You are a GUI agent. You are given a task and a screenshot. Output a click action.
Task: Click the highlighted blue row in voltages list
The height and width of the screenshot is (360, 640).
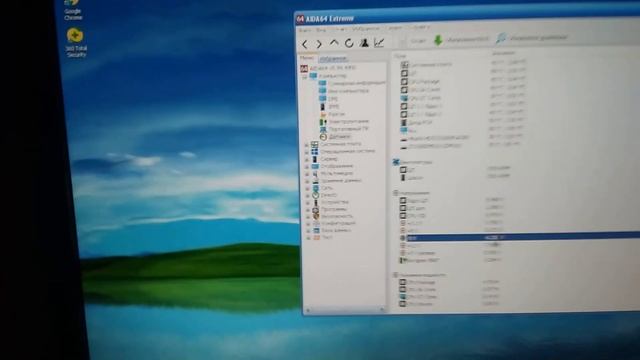tap(523, 237)
